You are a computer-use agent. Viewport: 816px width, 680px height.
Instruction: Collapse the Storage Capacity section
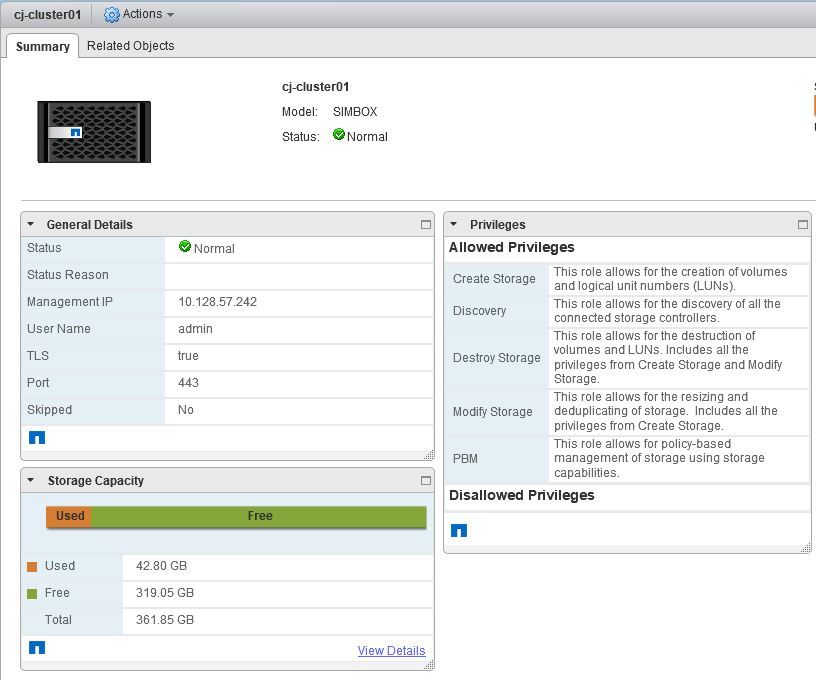[x=31, y=481]
